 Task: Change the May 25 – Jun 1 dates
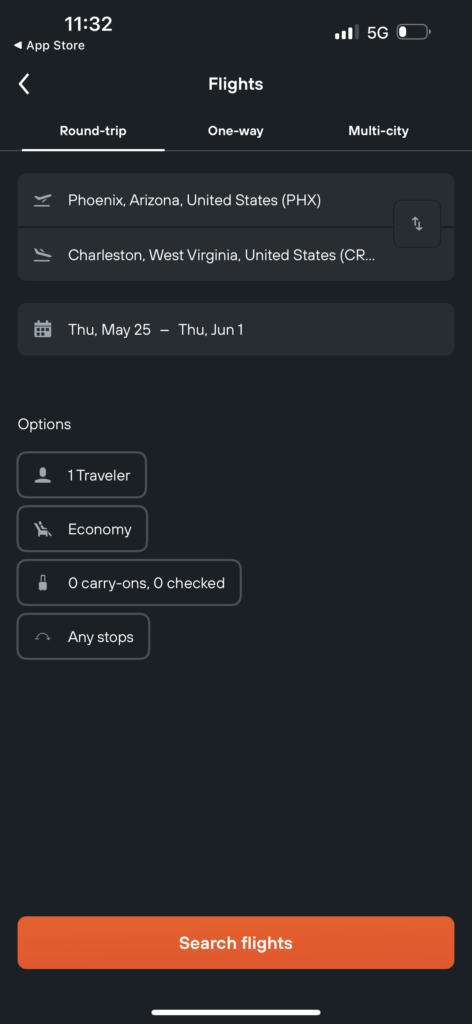236,329
